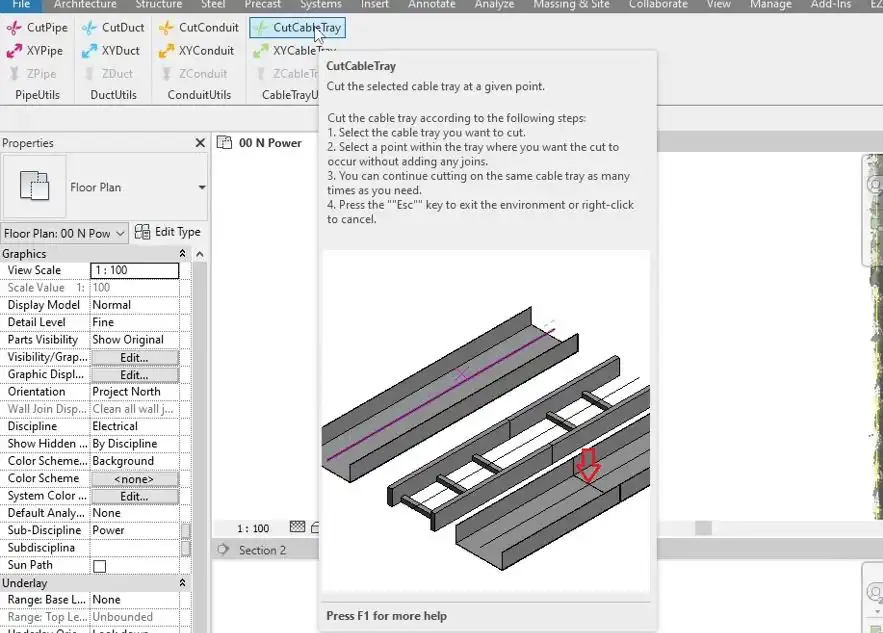
Task: Click Edit button for Visibility/Graphics
Action: pos(135,358)
